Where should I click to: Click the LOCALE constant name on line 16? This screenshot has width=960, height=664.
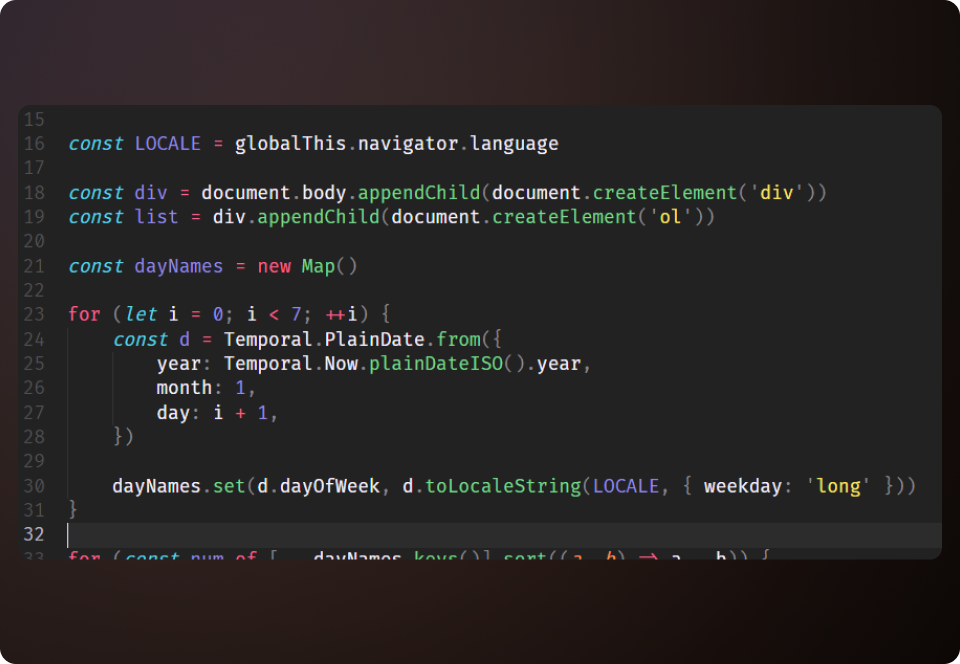pyautogui.click(x=168, y=144)
